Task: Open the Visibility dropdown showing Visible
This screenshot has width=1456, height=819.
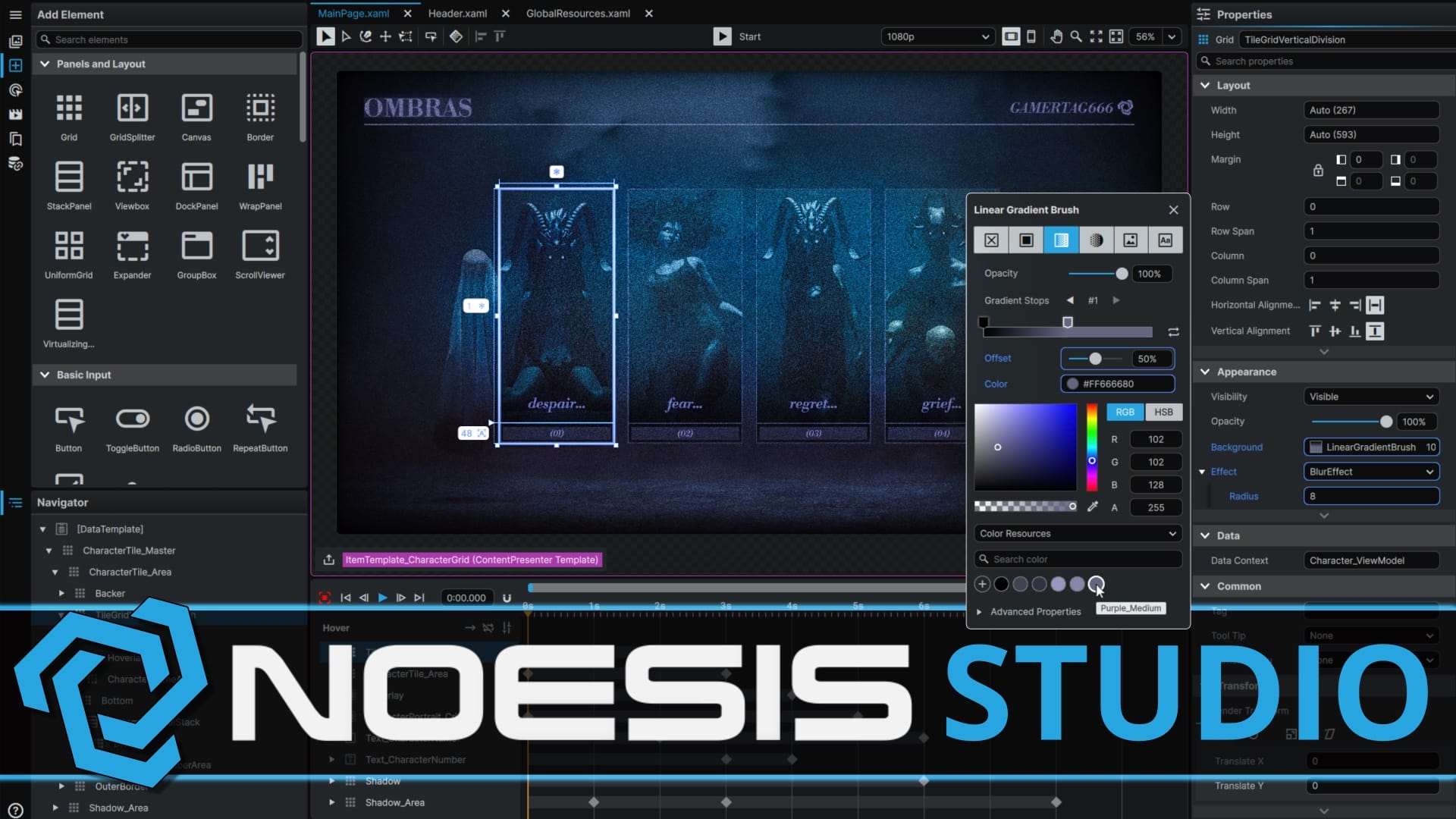Action: click(x=1370, y=397)
